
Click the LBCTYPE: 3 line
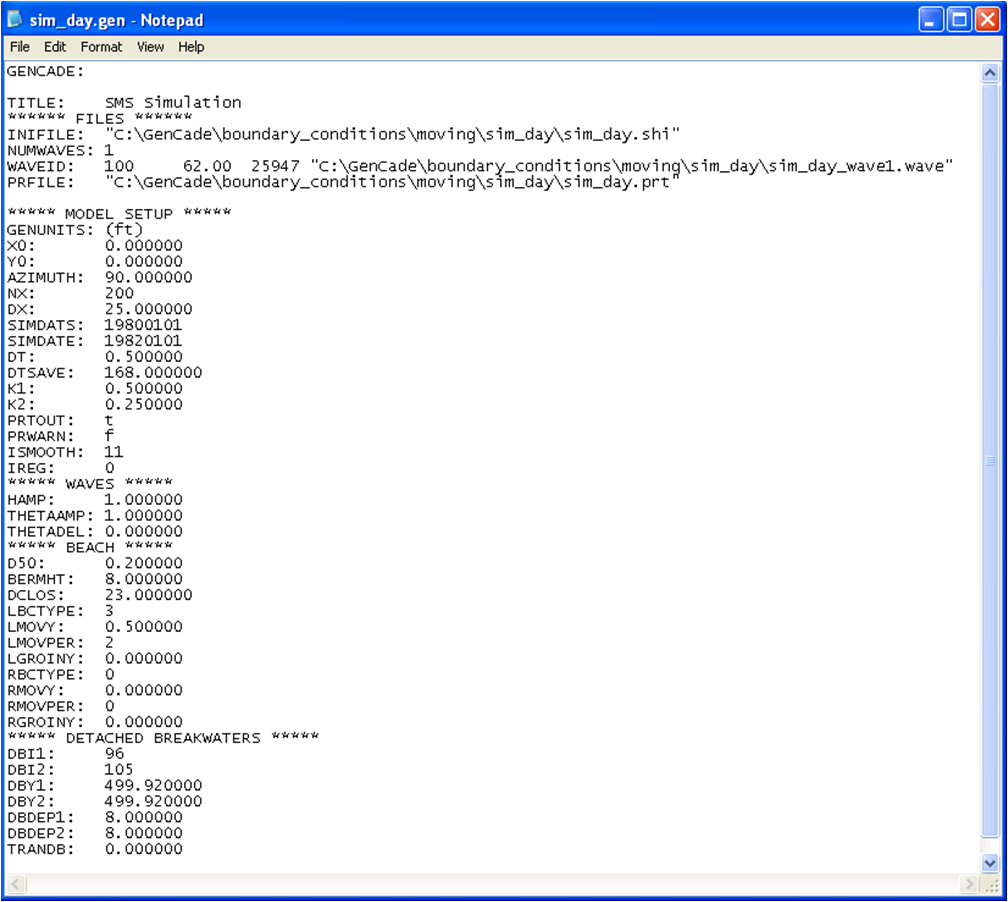pos(60,611)
